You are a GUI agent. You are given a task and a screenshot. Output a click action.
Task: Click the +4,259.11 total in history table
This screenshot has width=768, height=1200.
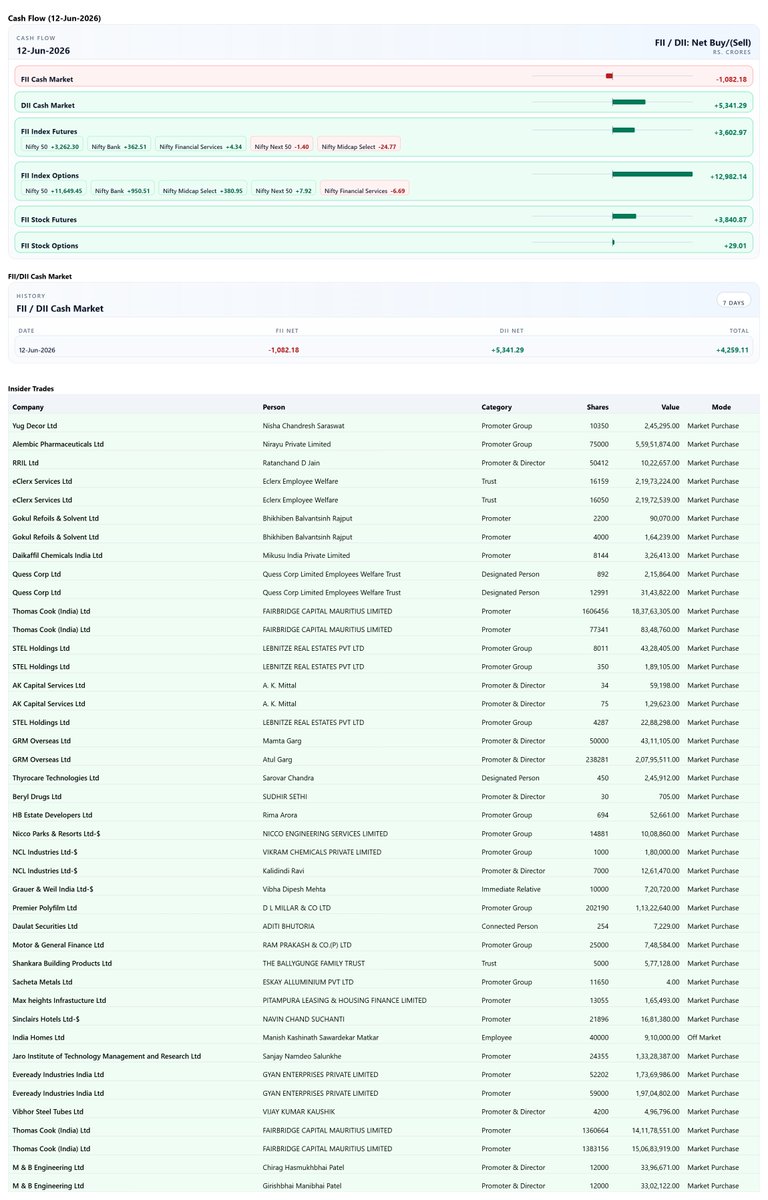[x=732, y=350]
